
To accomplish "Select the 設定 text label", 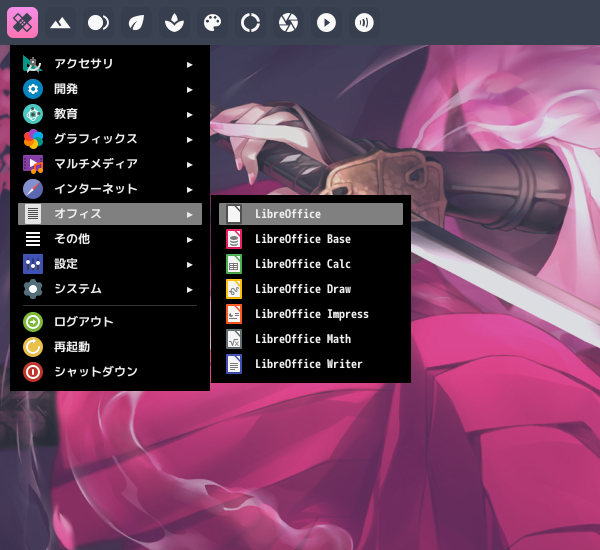I will coord(66,264).
